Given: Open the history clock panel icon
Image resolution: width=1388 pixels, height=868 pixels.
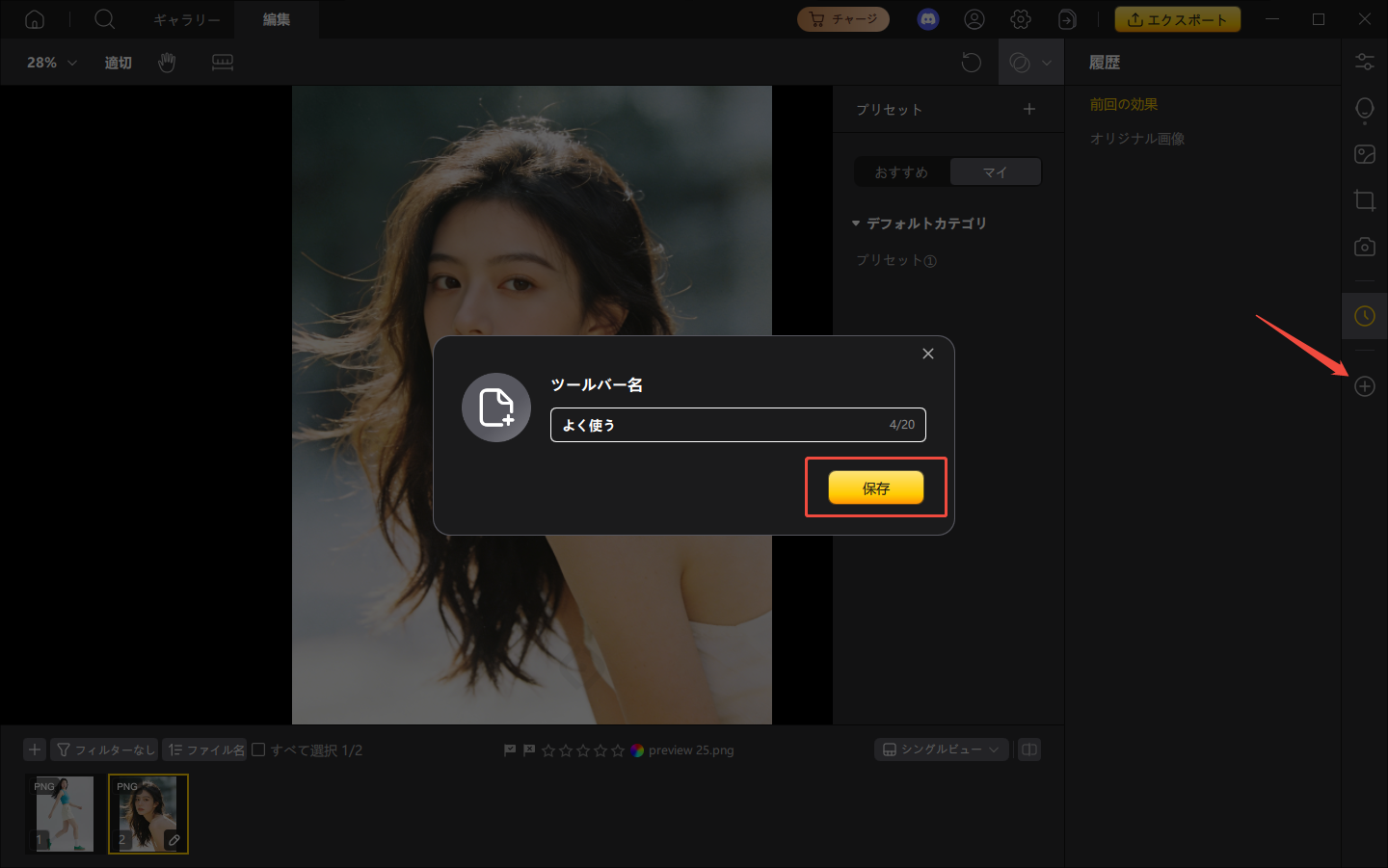Looking at the screenshot, I should tap(1364, 316).
